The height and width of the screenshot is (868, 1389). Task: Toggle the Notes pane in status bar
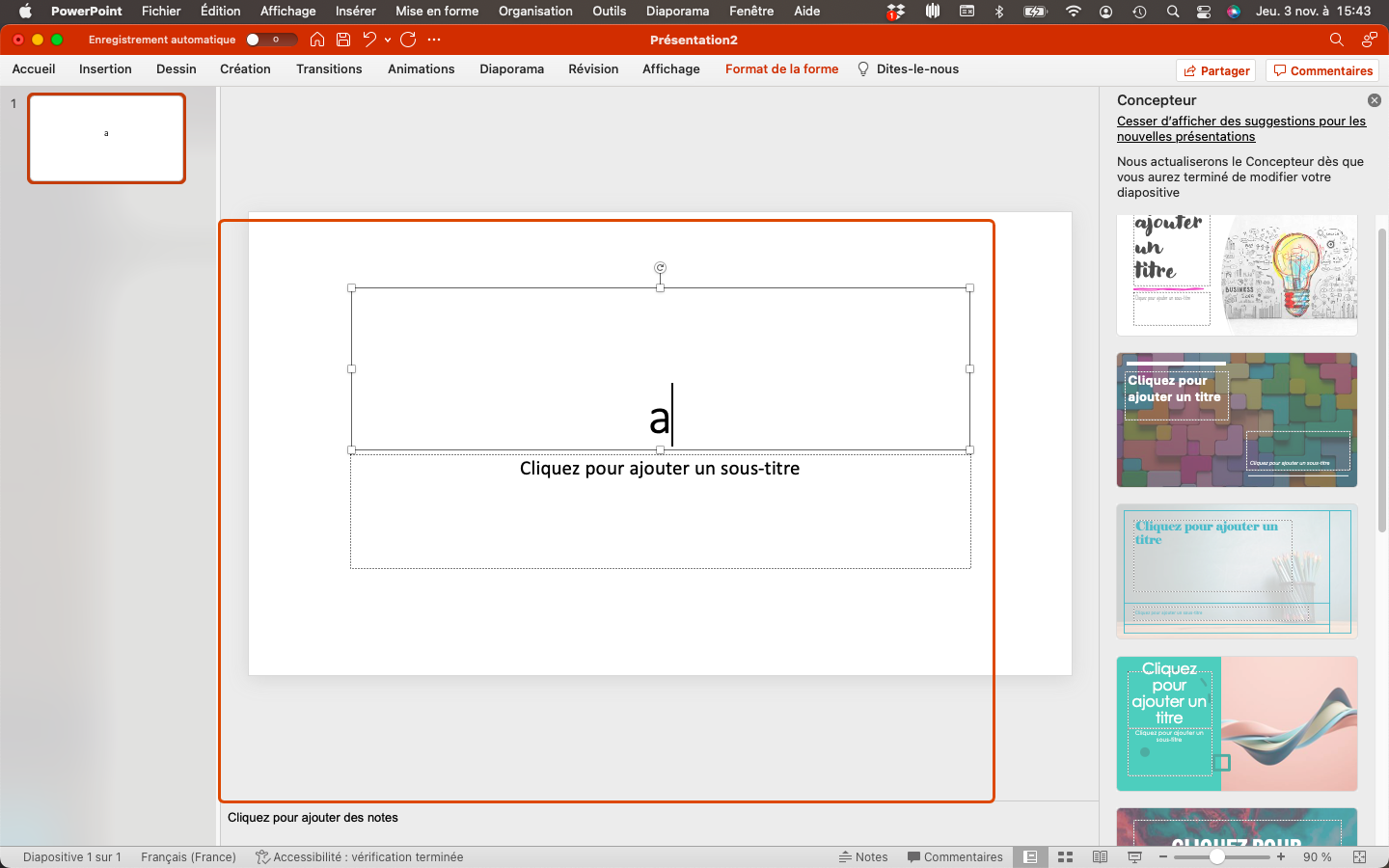pyautogui.click(x=863, y=856)
